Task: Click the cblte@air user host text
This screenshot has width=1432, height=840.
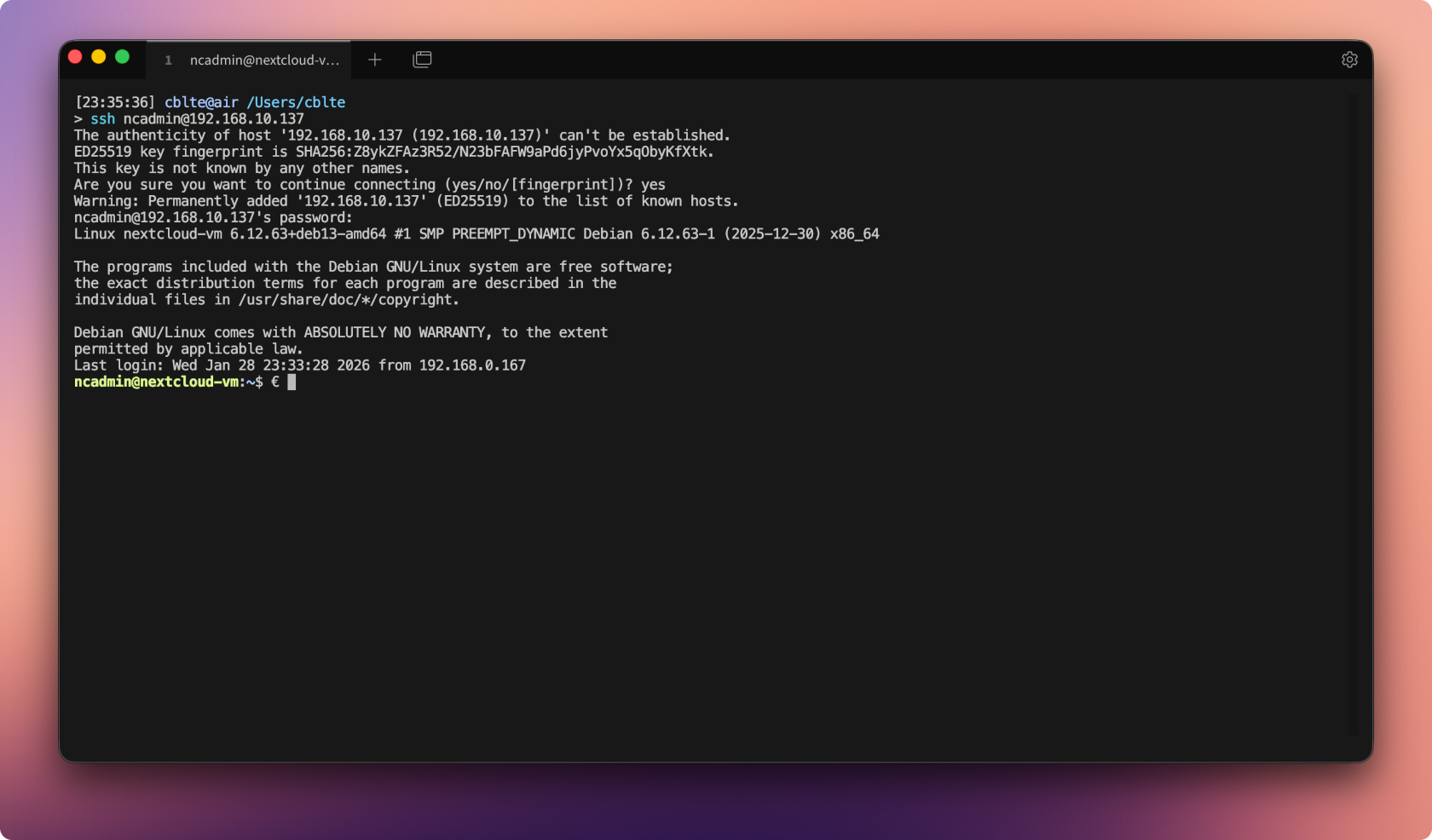Action: 201,102
